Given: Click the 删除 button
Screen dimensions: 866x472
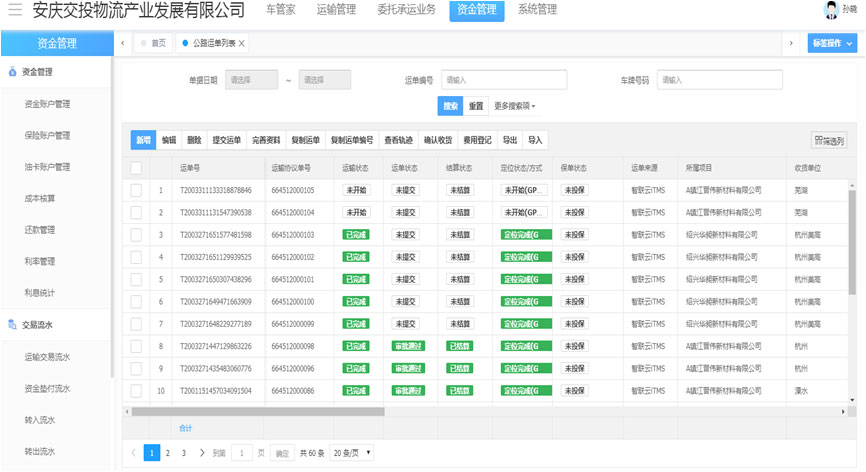Looking at the screenshot, I should tap(194, 140).
